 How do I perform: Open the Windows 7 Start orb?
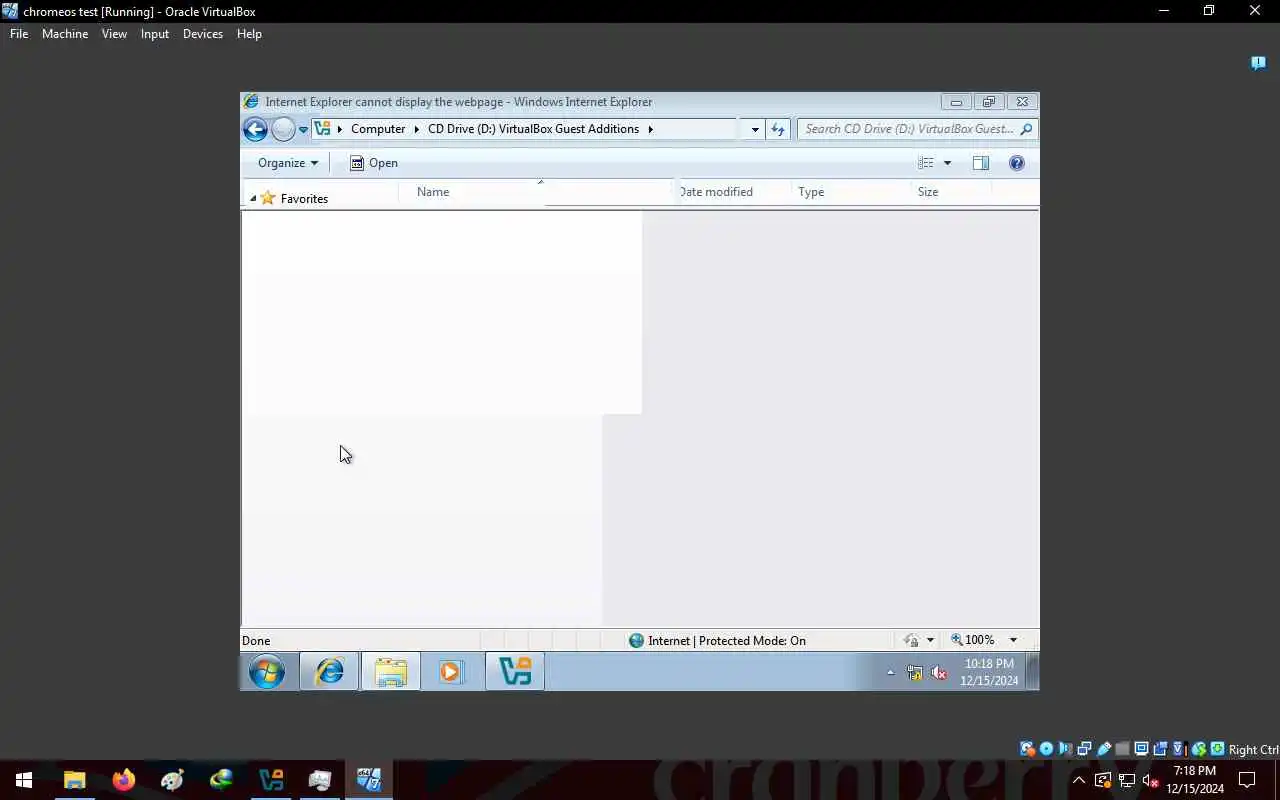coord(267,672)
